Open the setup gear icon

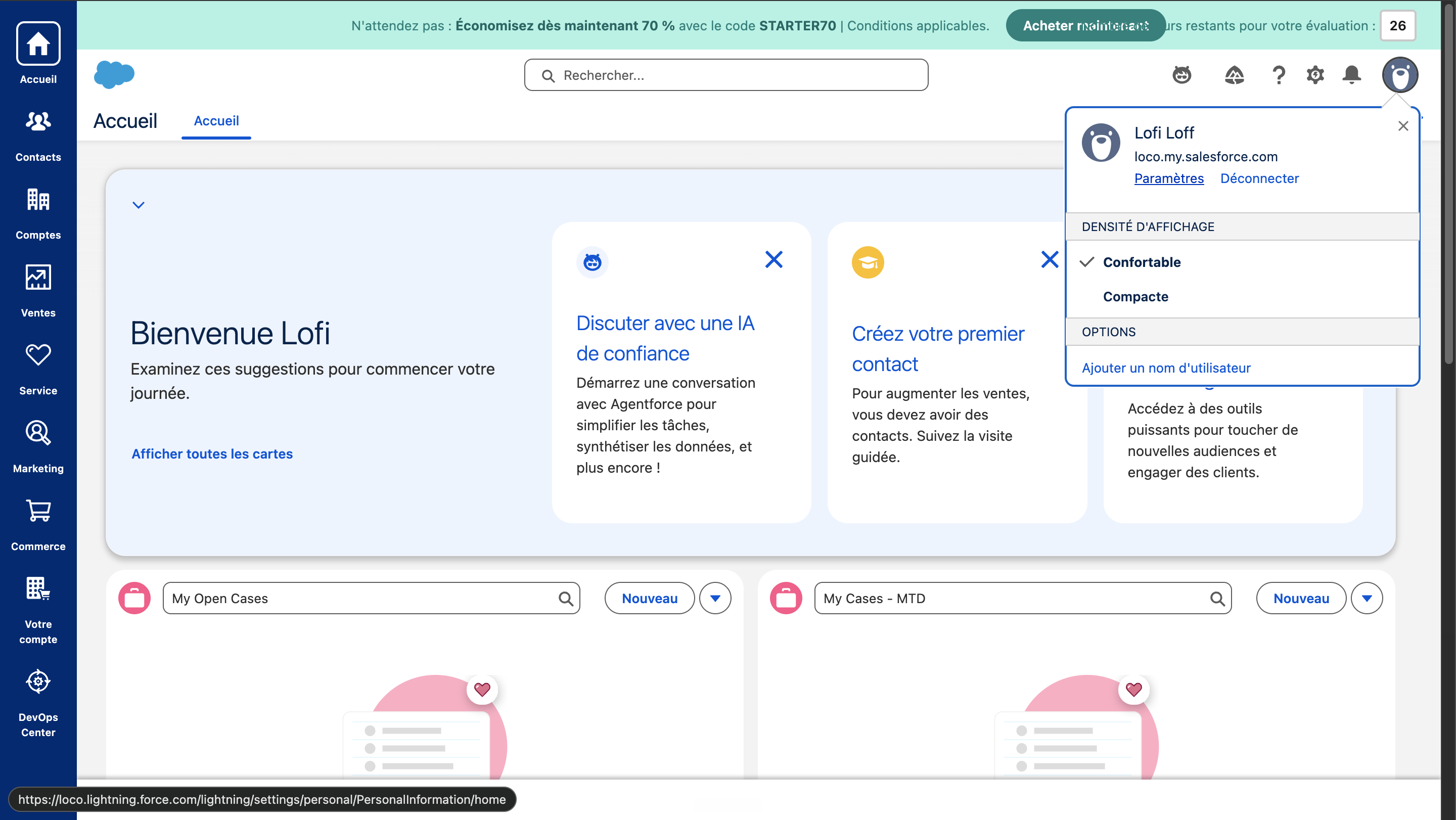coord(1315,75)
